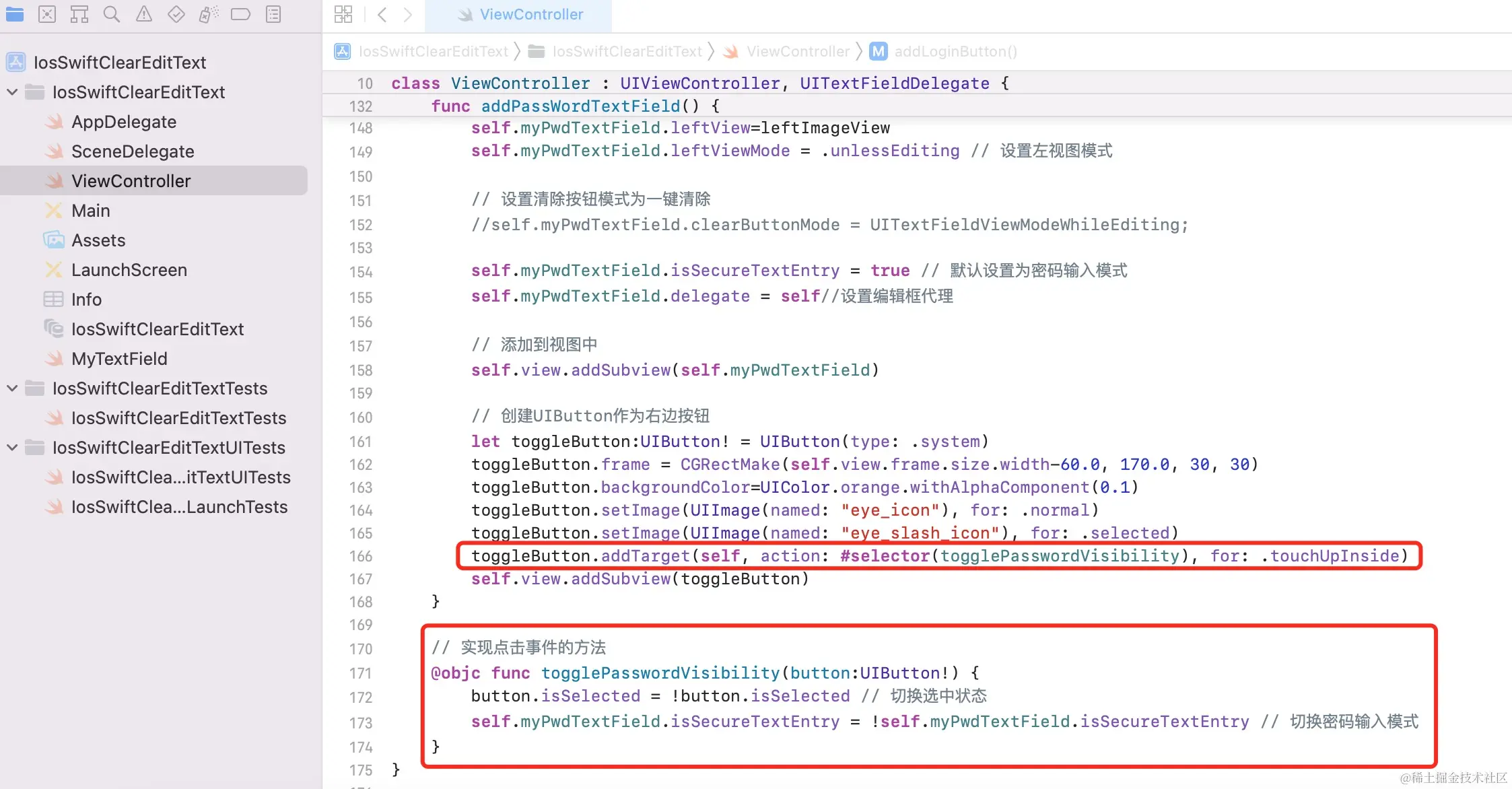Open the Source Control navigator
1512x789 pixels.
pyautogui.click(x=47, y=14)
